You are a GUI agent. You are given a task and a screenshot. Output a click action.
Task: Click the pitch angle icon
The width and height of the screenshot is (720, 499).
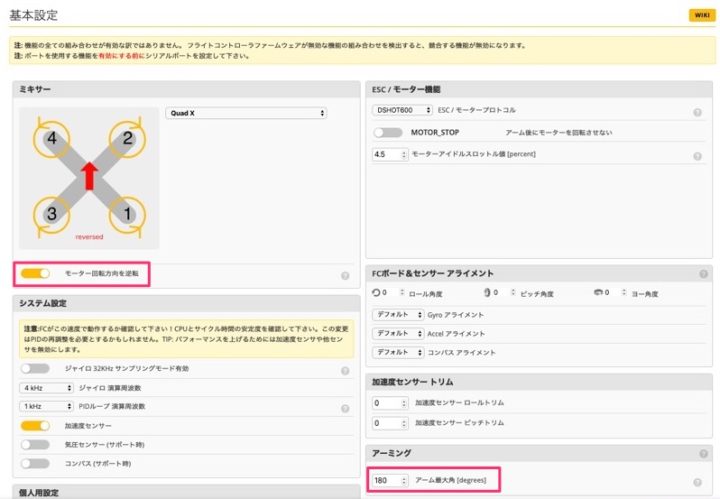pyautogui.click(x=489, y=293)
